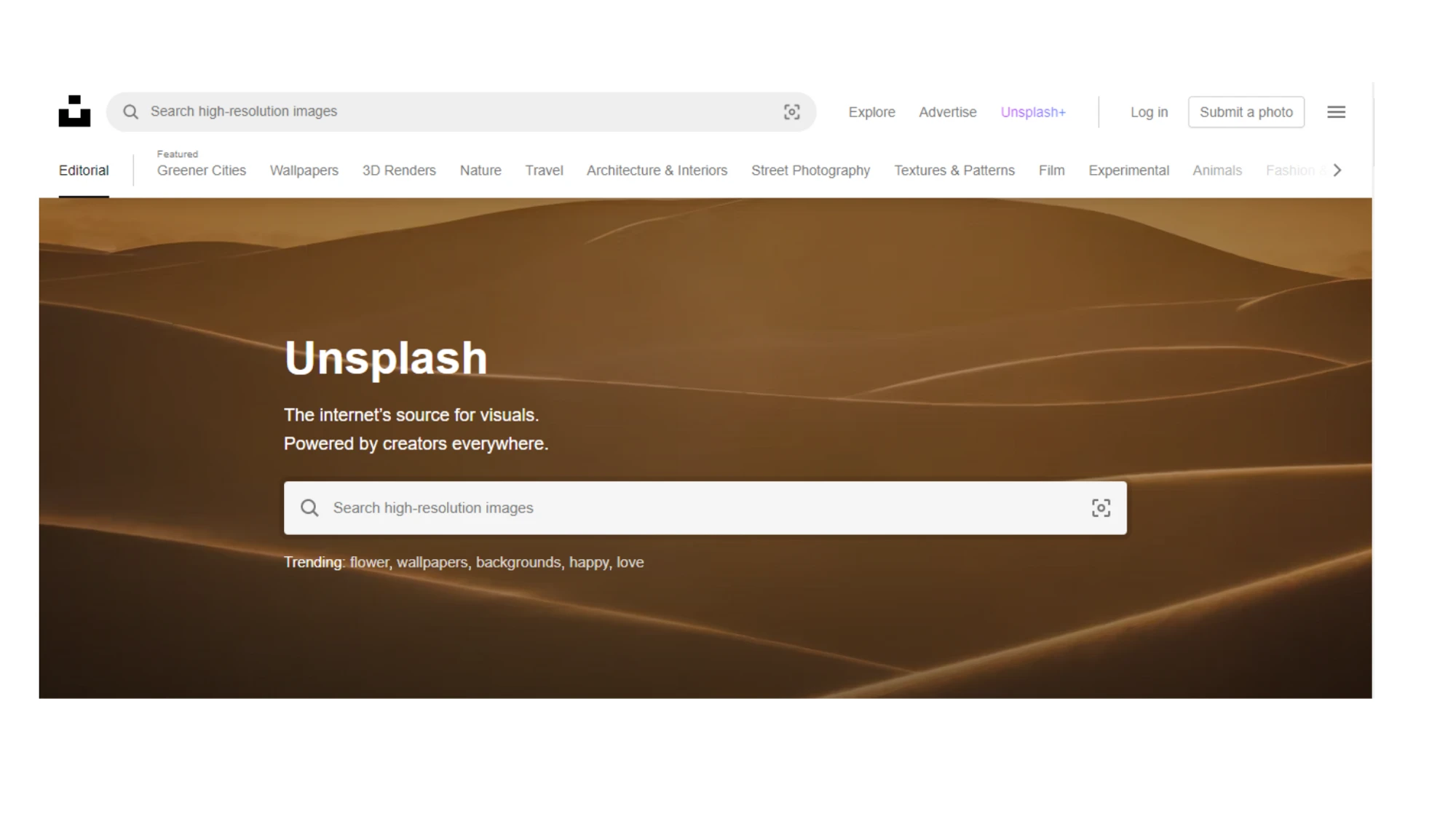Click the header search magnifier icon
1456x819 pixels.
coord(130,111)
